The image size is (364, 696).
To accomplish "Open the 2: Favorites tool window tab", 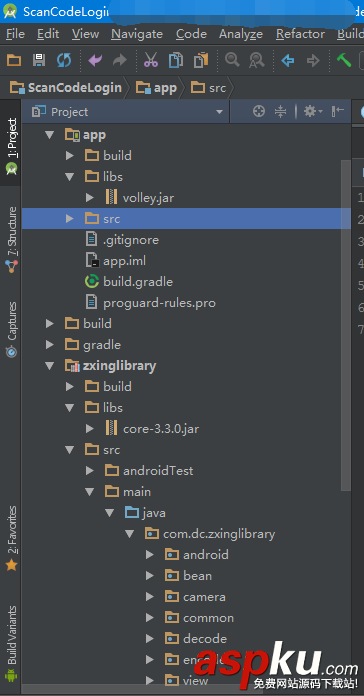I will pos(11,538).
